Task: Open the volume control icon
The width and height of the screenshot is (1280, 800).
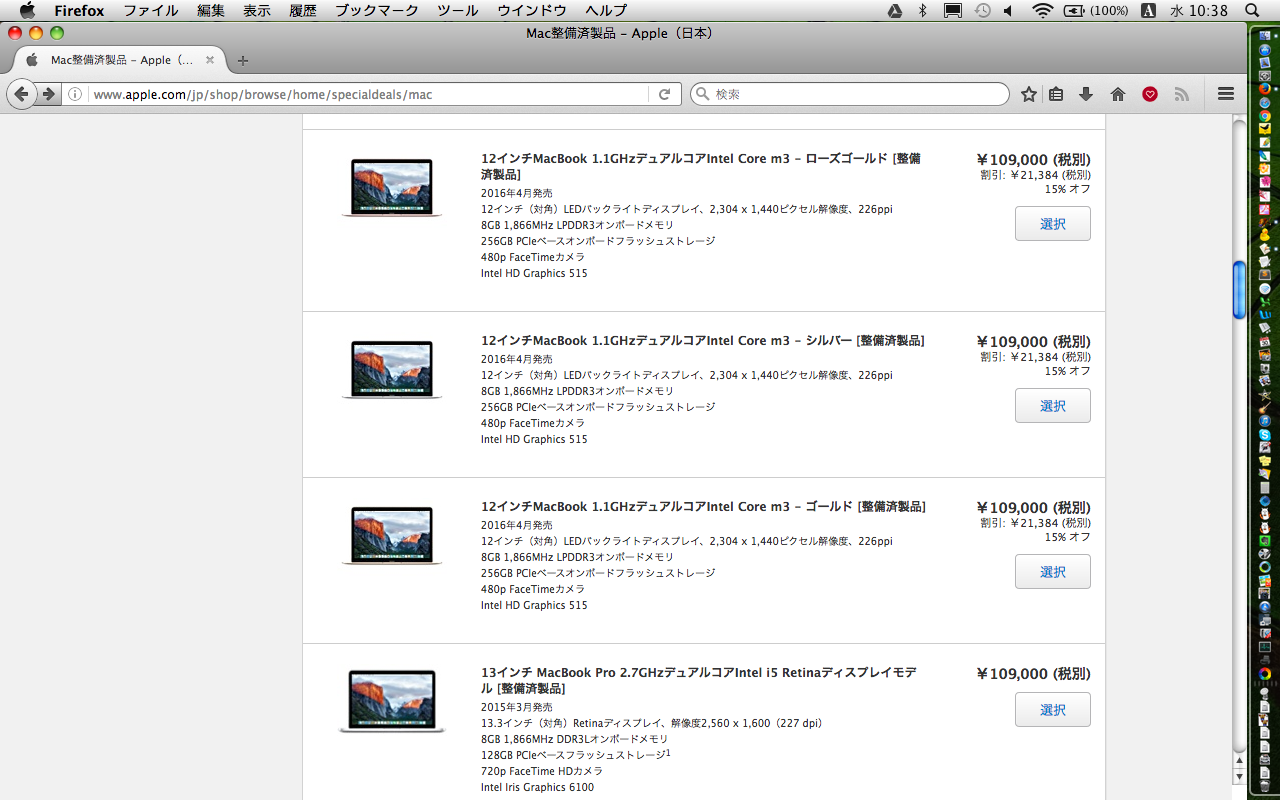Action: 1008,11
